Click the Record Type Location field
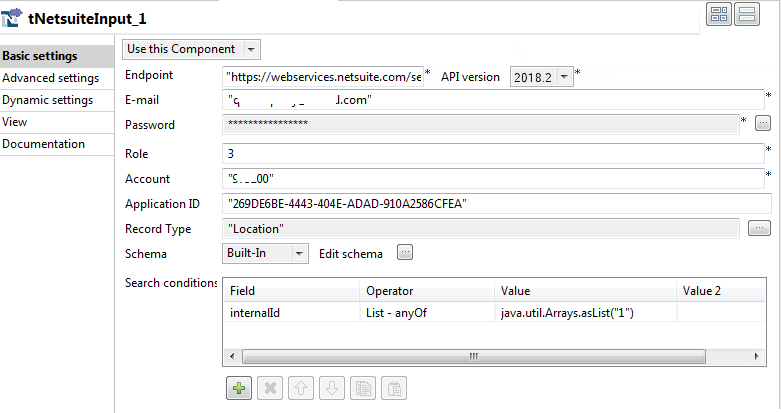 (x=481, y=229)
